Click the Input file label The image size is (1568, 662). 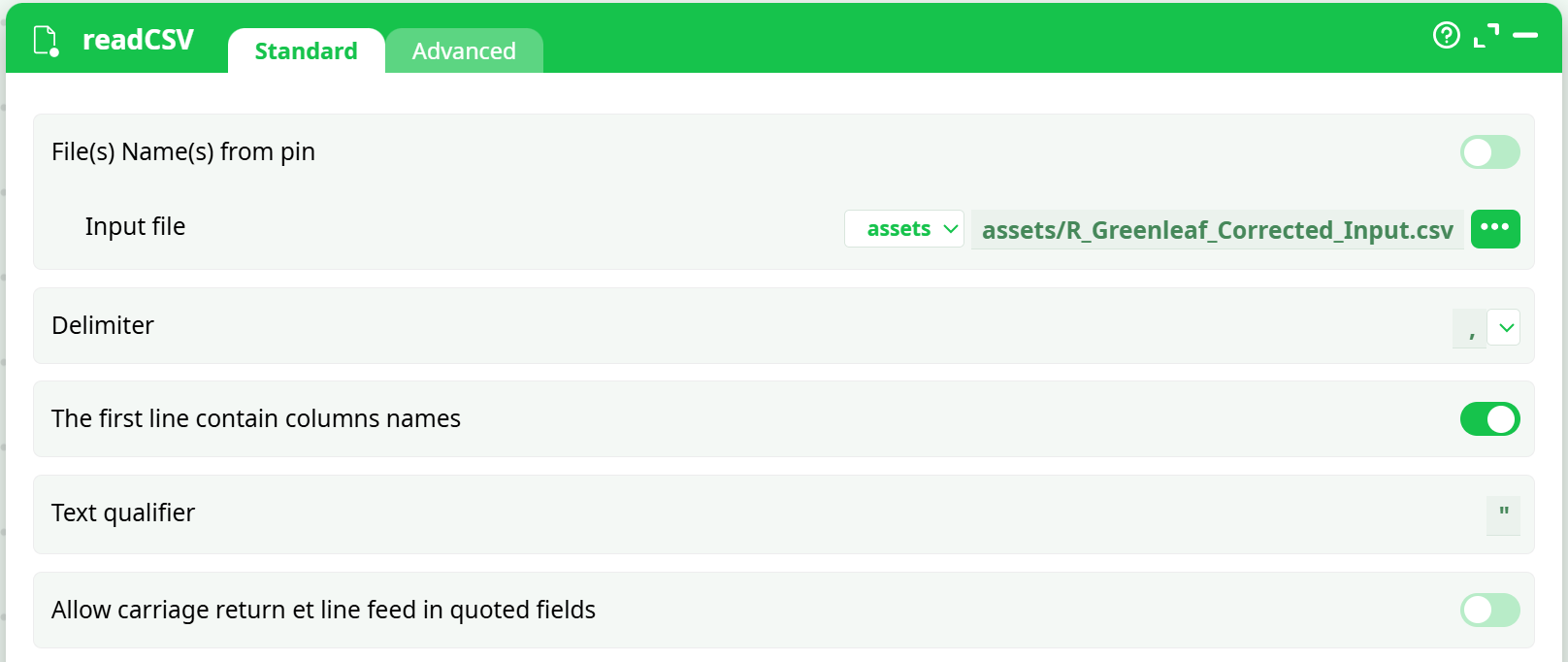135,227
